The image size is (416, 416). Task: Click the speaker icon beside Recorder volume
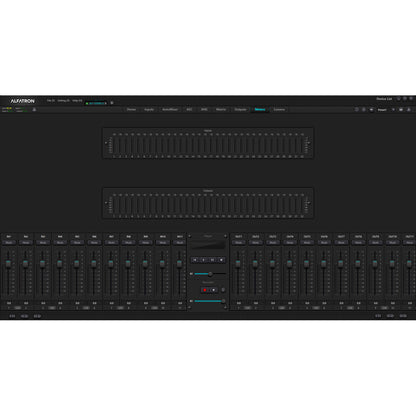coord(191,301)
